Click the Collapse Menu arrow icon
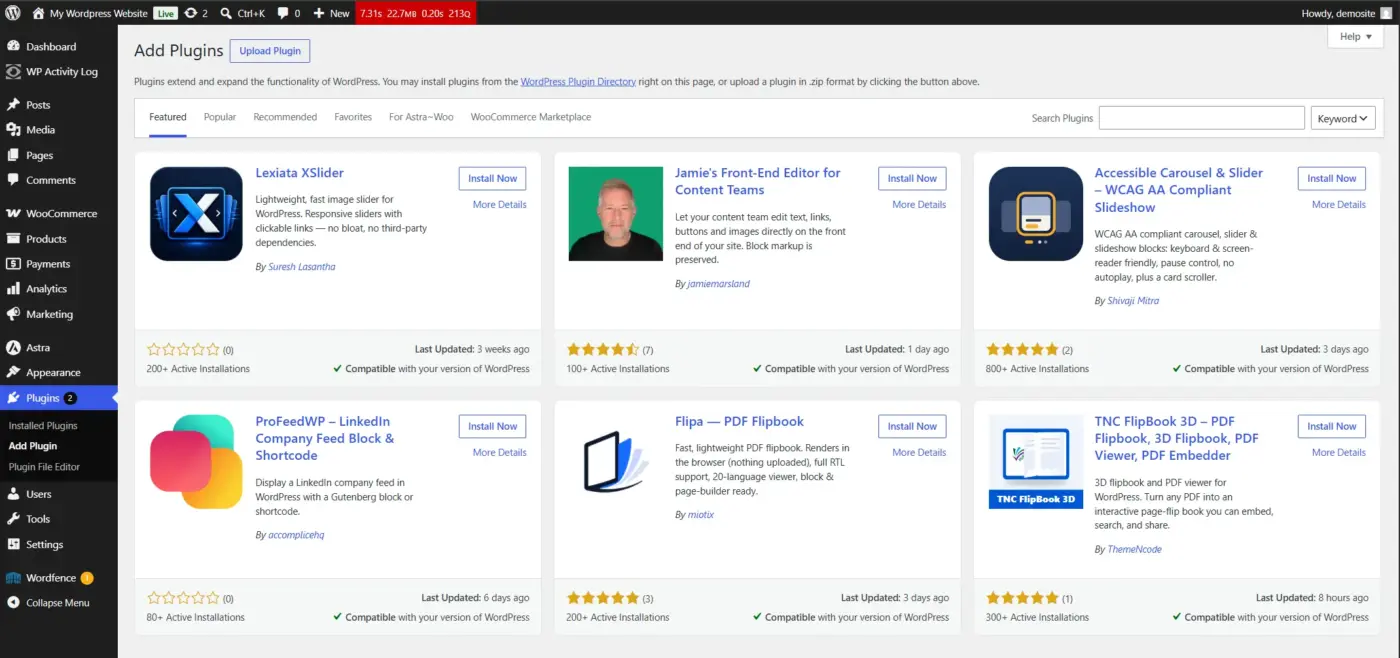The width and height of the screenshot is (1400, 658). (13, 603)
